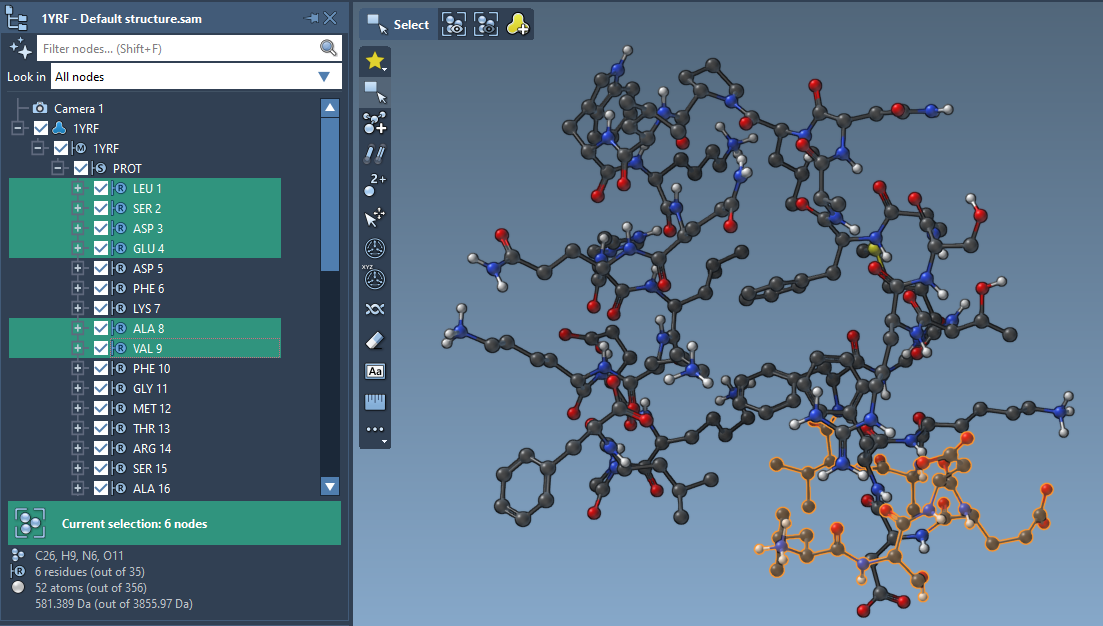Uncheck the PROT node checkbox
Viewport: 1103px width, 626px height.
80,168
